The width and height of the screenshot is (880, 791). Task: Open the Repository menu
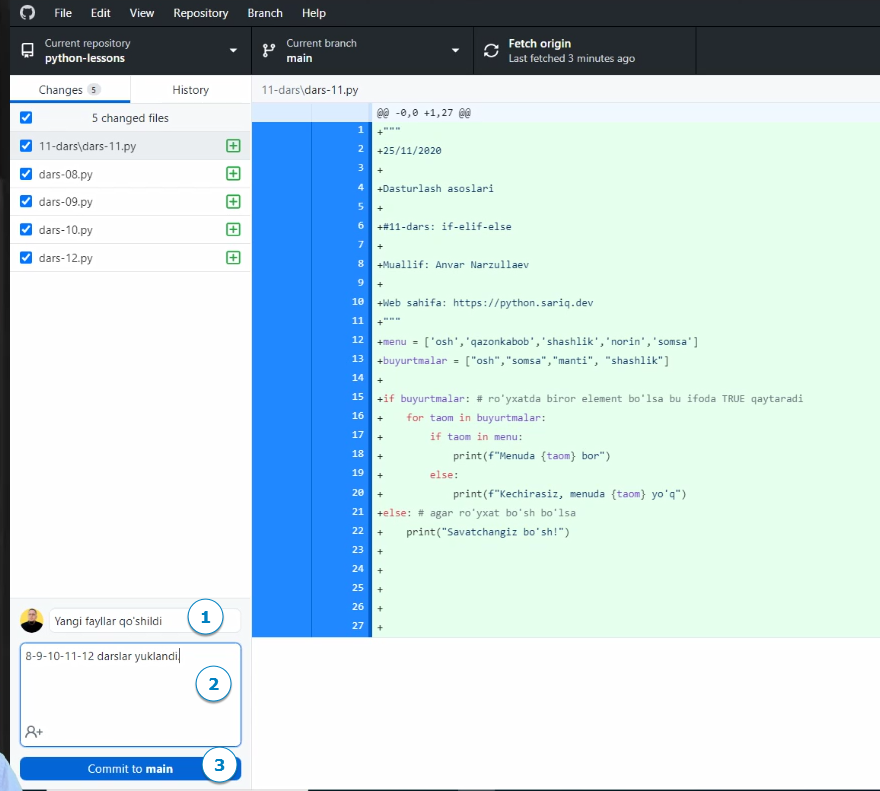(200, 13)
